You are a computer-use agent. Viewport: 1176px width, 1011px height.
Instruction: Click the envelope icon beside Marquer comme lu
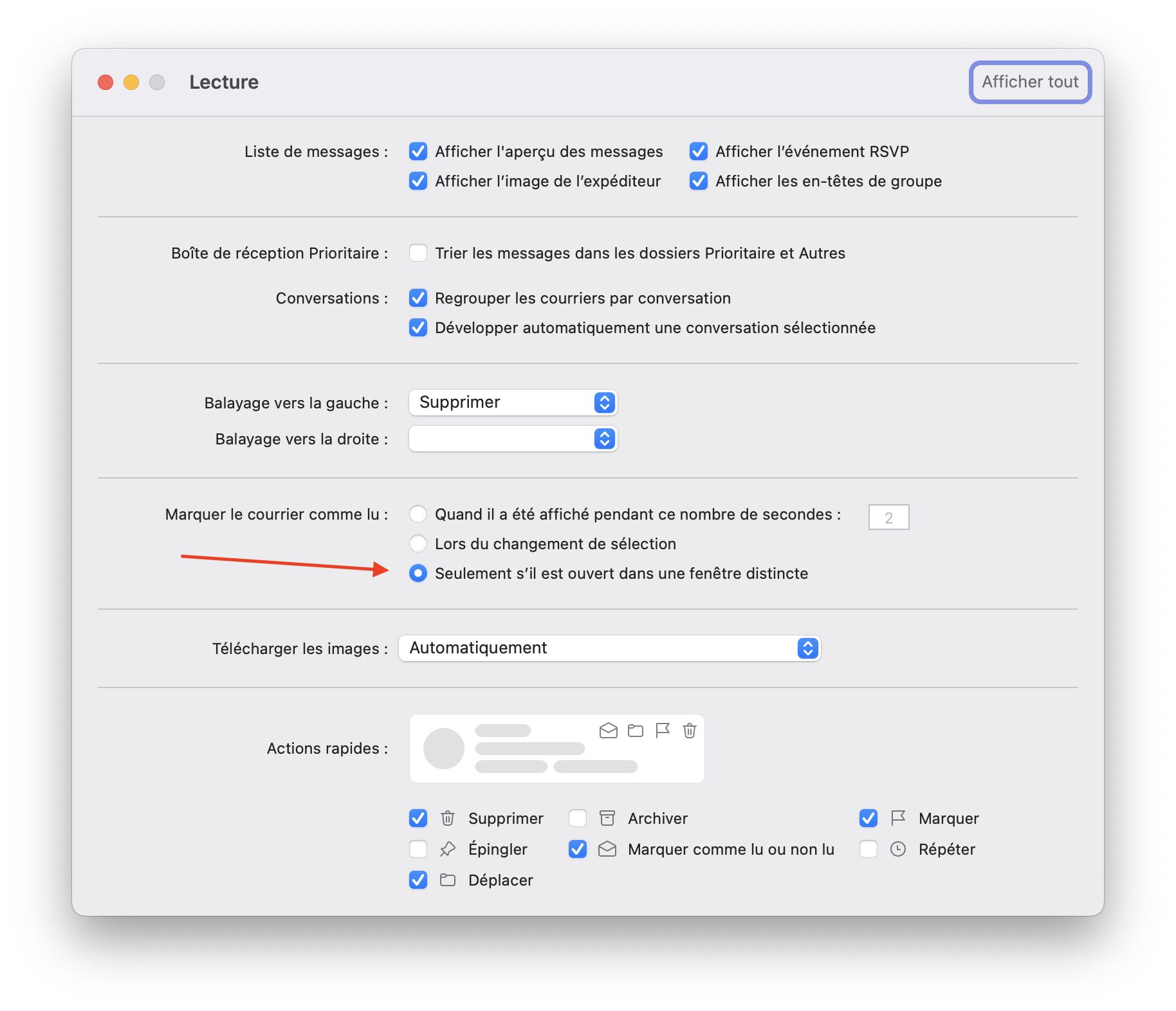(607, 849)
